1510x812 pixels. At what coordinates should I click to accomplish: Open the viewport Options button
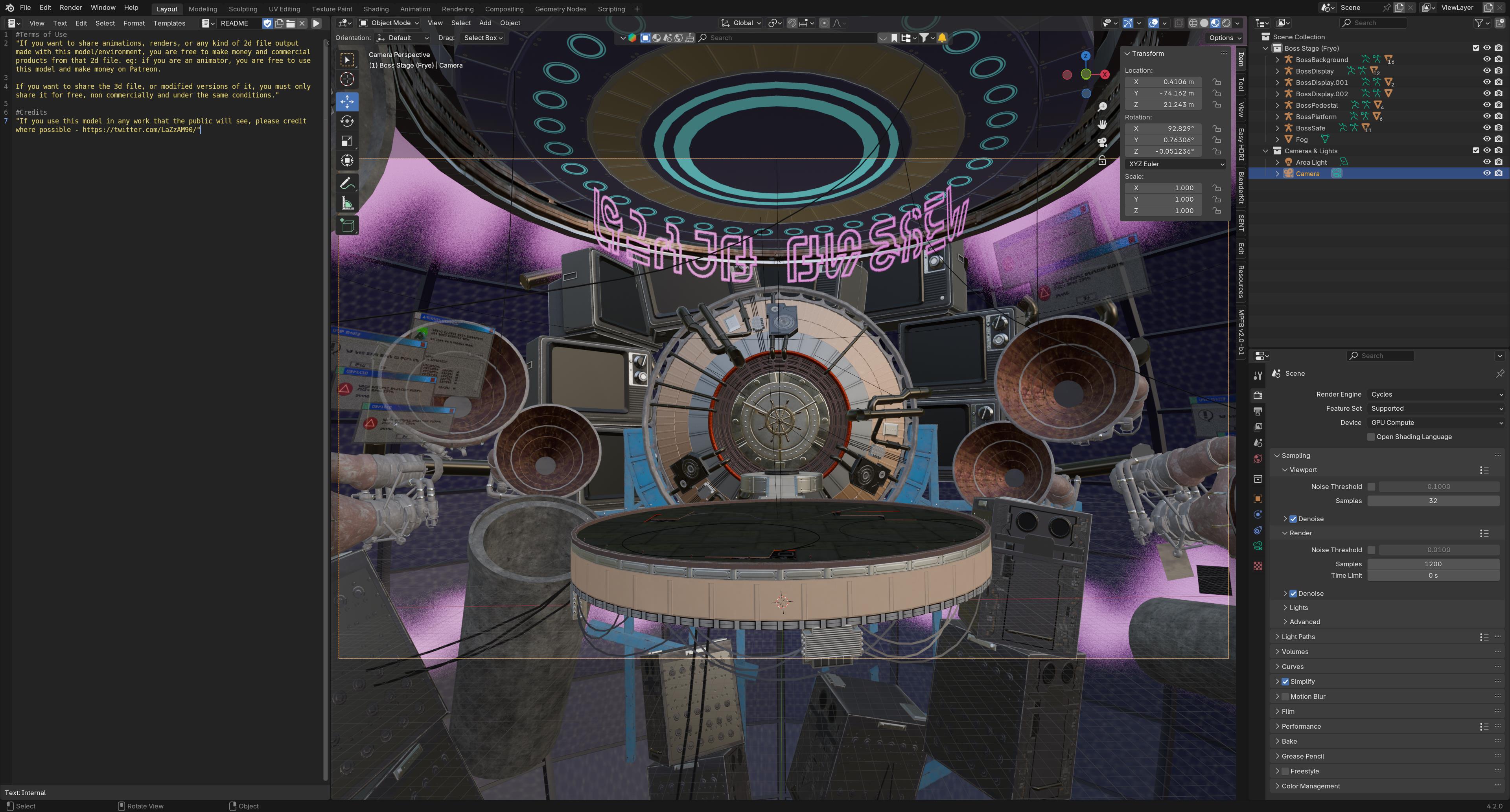click(x=1225, y=38)
